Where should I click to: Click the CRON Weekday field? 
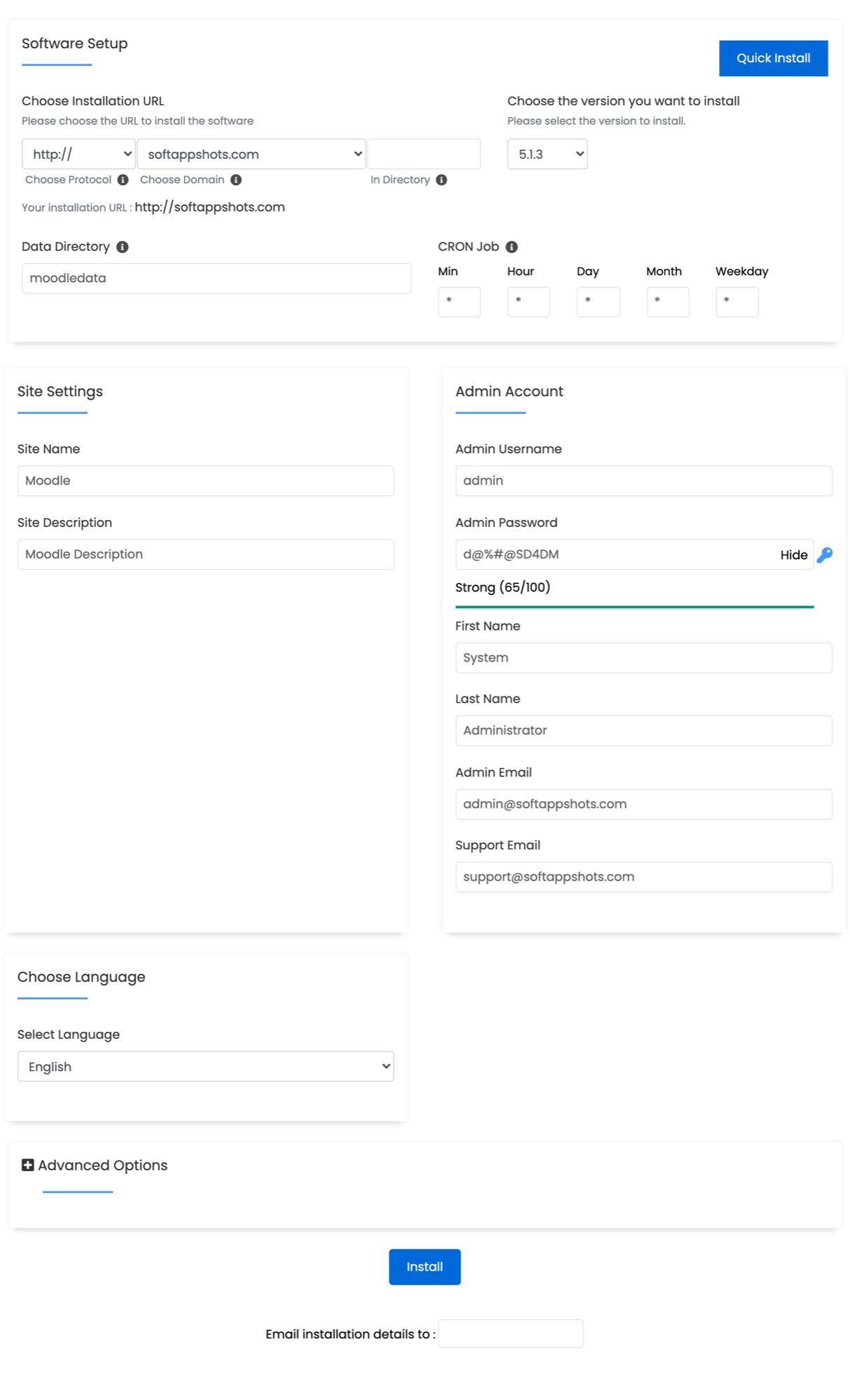pyautogui.click(x=737, y=302)
